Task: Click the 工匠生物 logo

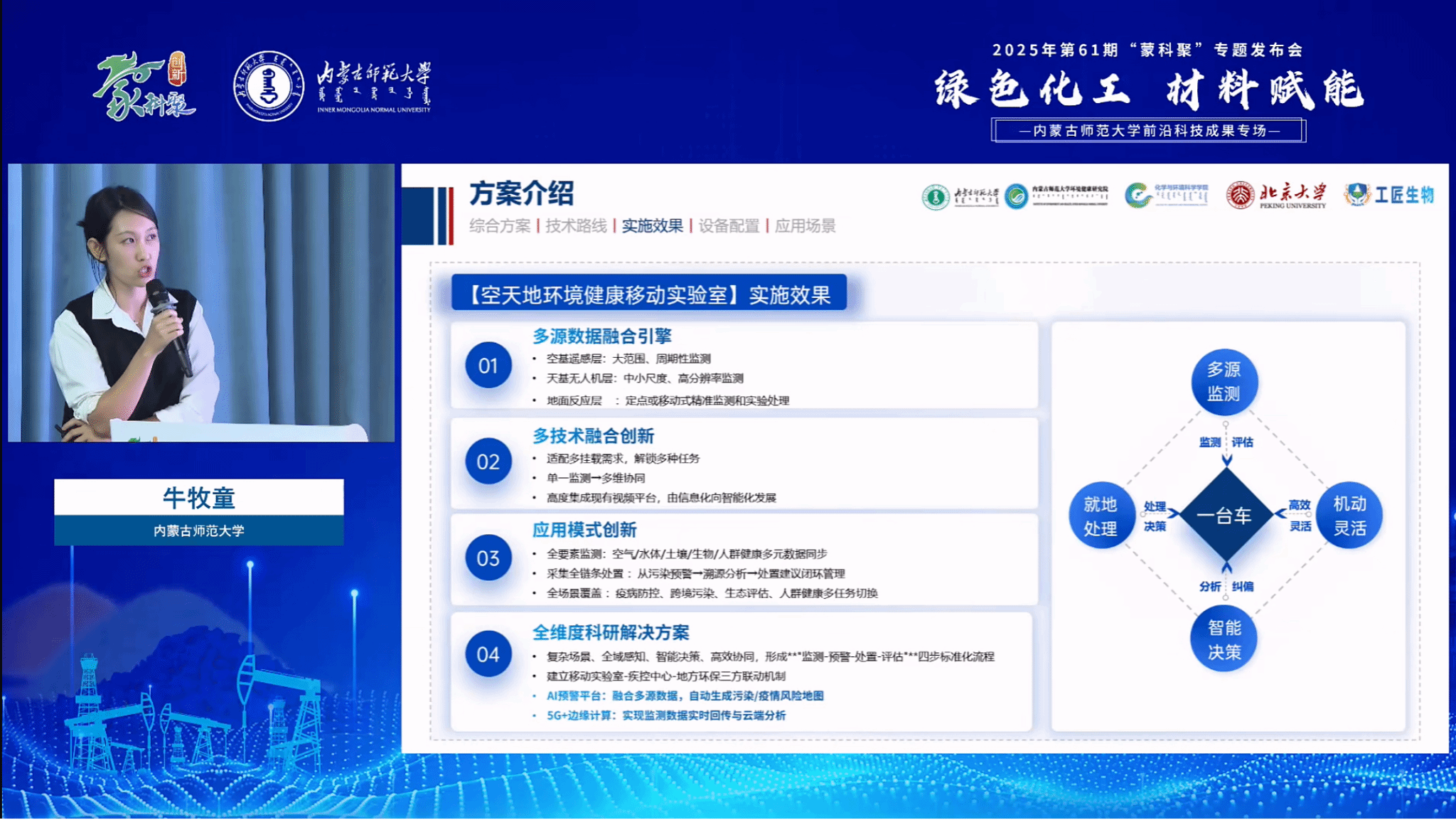Action: pyautogui.click(x=1389, y=195)
